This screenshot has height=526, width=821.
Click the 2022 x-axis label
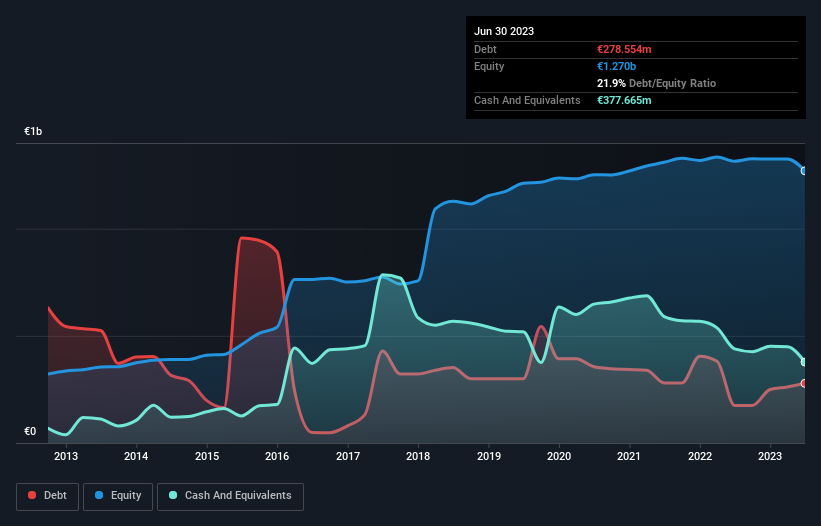(x=700, y=456)
